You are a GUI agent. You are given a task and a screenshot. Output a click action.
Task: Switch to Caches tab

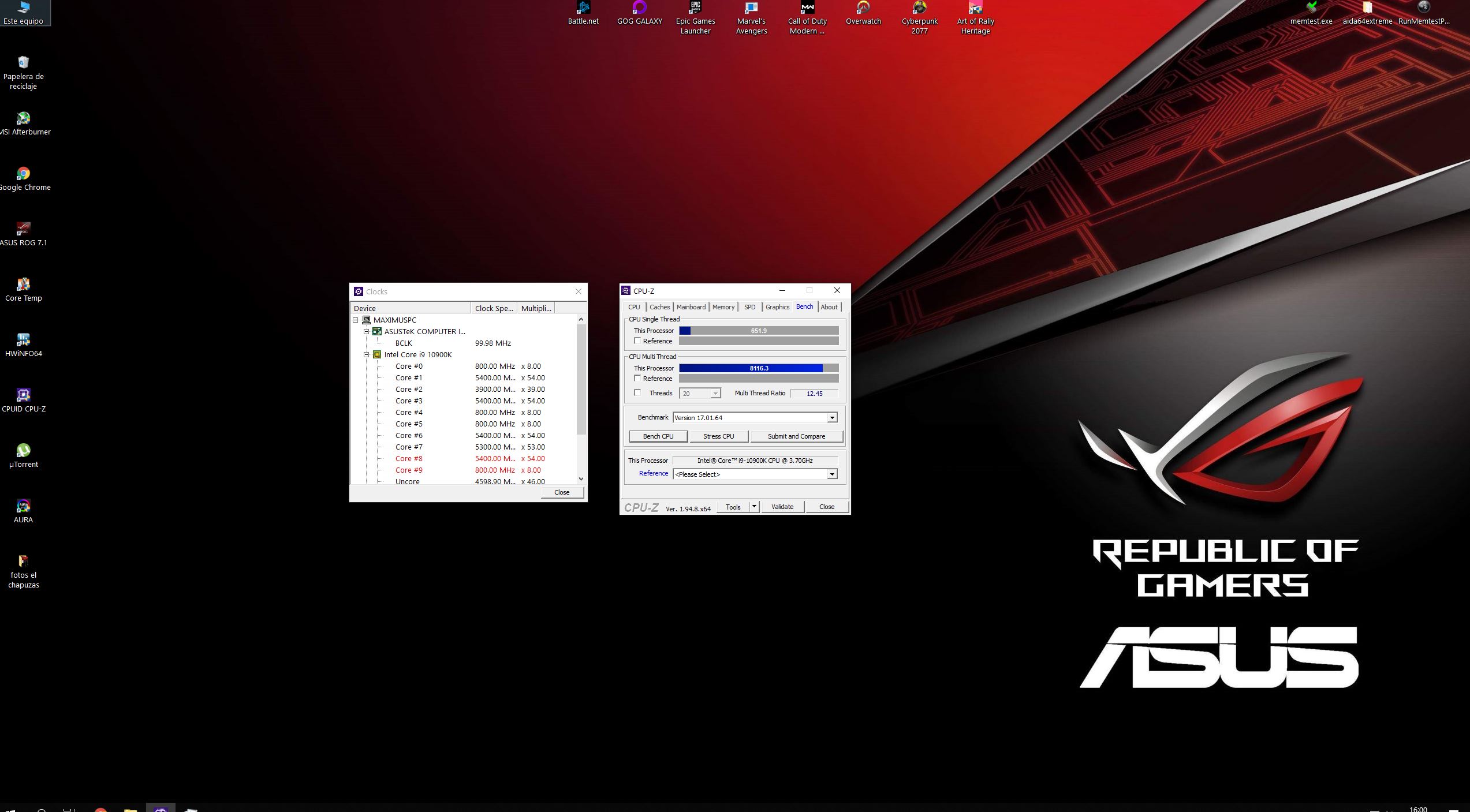tap(659, 307)
